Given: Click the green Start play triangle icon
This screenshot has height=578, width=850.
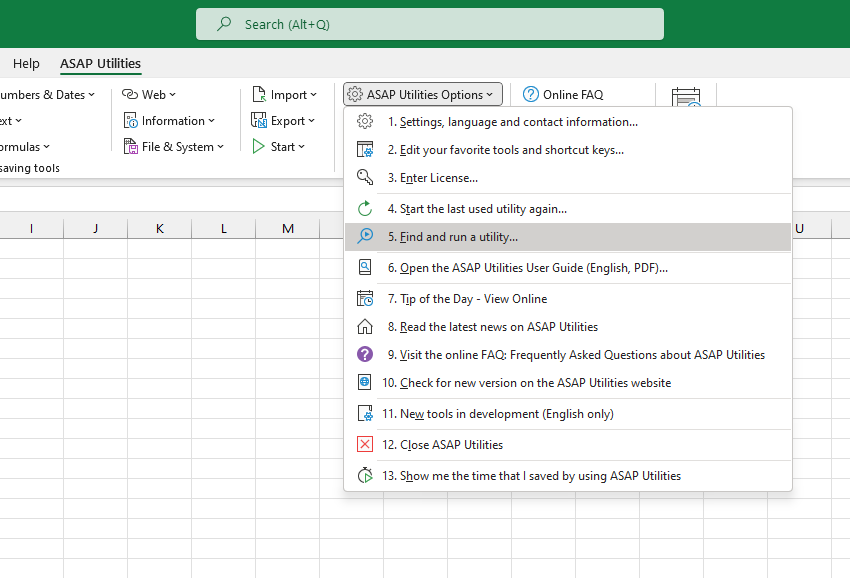Looking at the screenshot, I should point(258,146).
